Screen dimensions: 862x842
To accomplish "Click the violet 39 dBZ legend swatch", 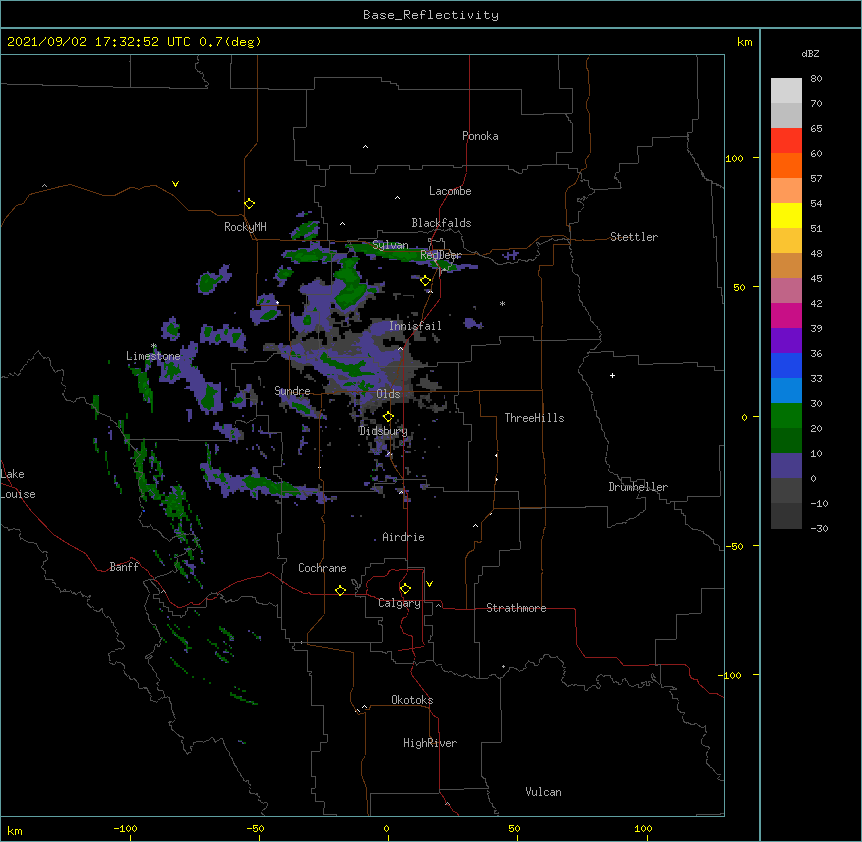I will (786, 341).
